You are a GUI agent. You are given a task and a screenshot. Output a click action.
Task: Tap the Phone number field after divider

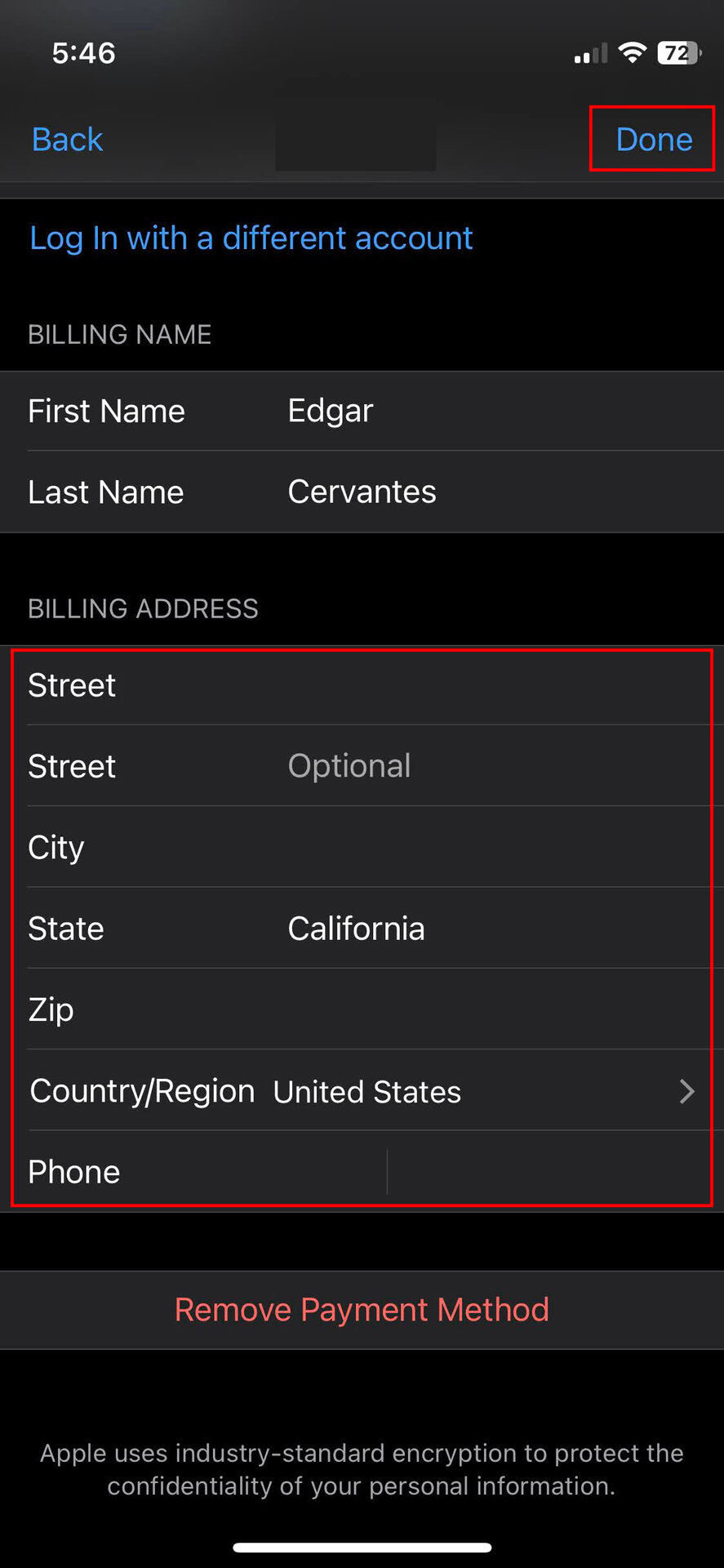click(x=547, y=1172)
